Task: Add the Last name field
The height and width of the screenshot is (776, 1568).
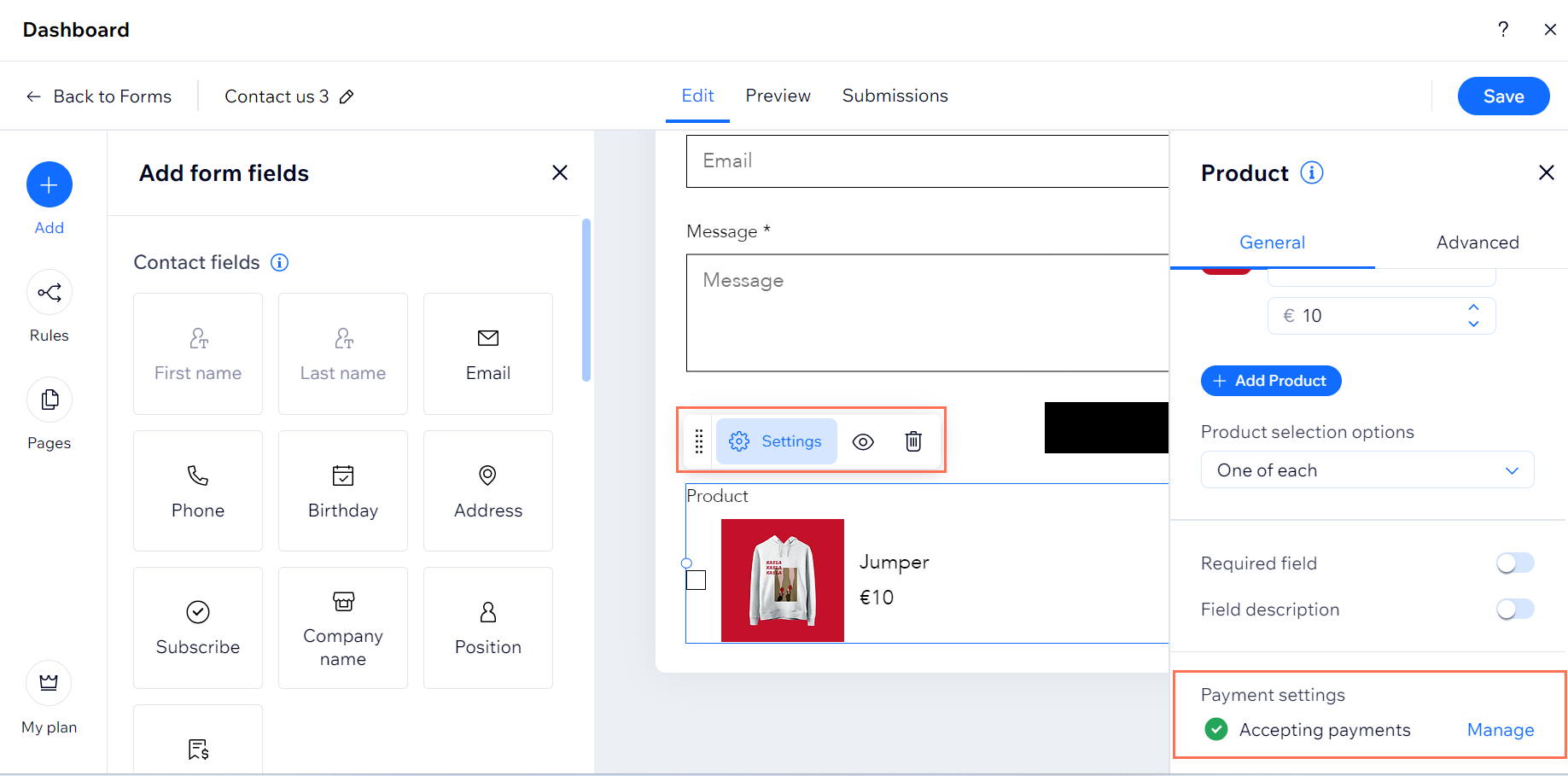Action: click(x=343, y=353)
